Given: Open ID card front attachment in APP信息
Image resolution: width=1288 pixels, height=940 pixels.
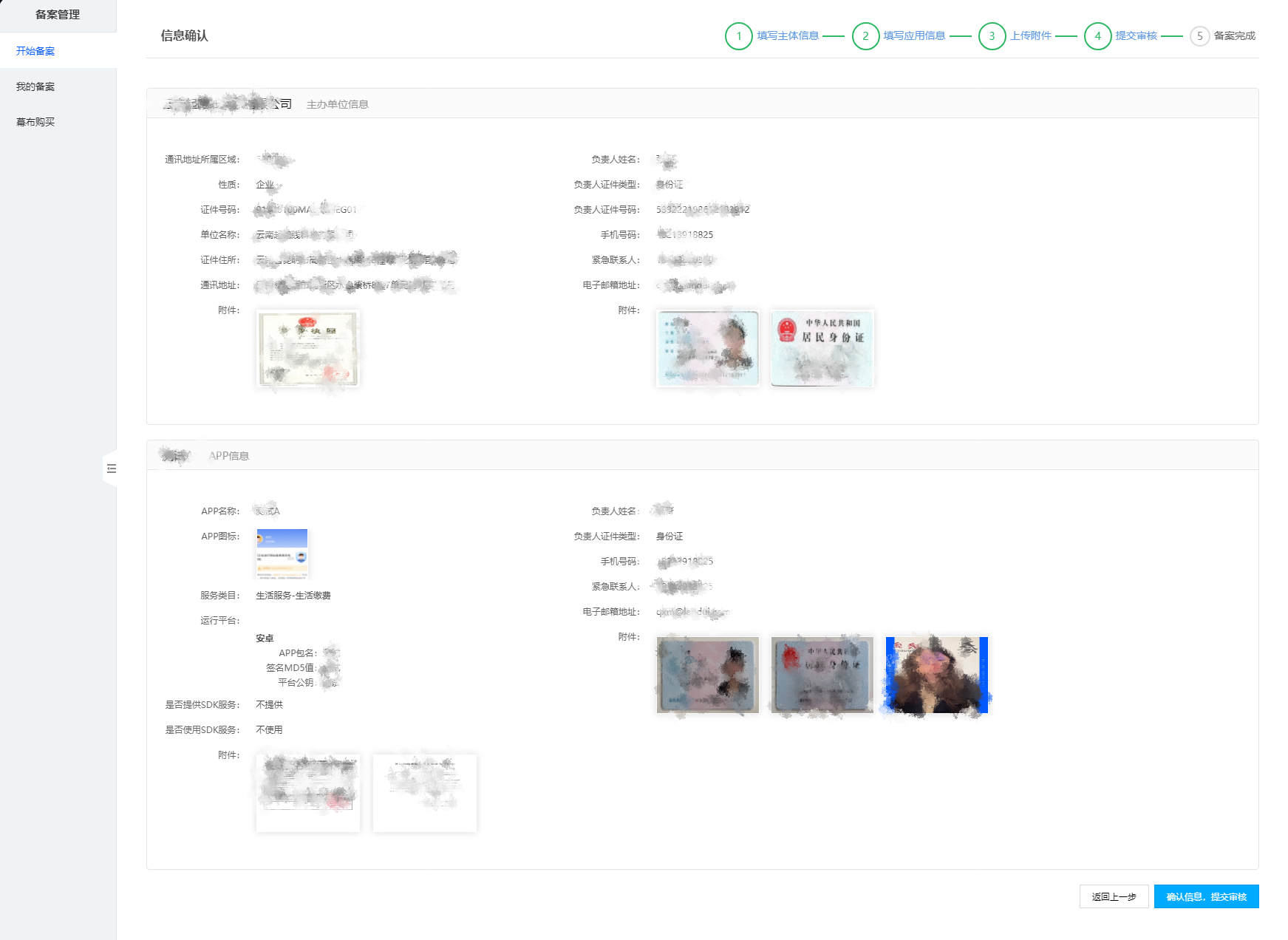Looking at the screenshot, I should coord(707,675).
